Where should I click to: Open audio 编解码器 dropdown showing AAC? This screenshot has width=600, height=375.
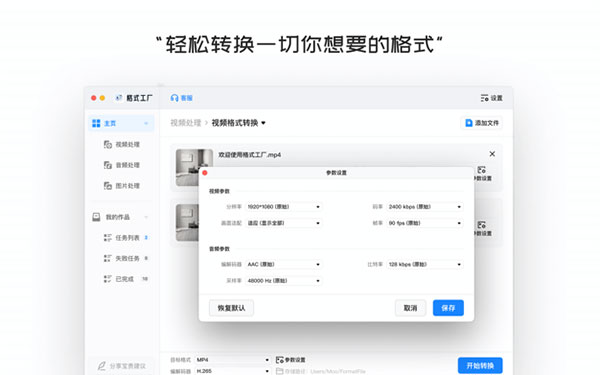283,264
